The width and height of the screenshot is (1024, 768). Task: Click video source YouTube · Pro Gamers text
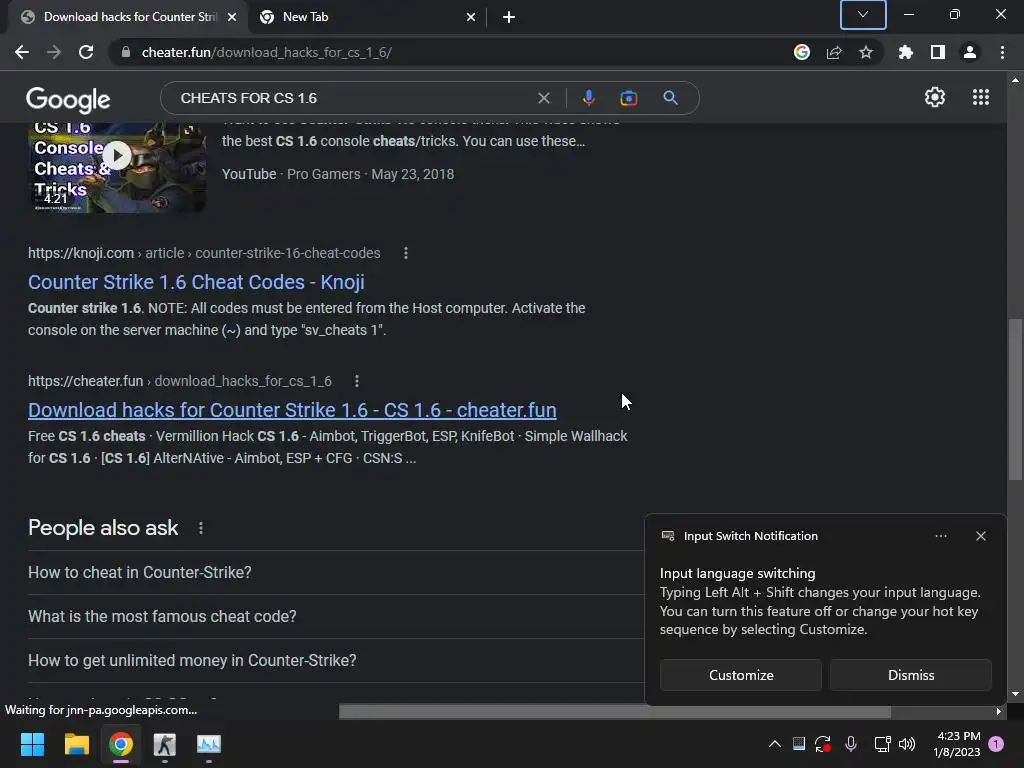291,174
